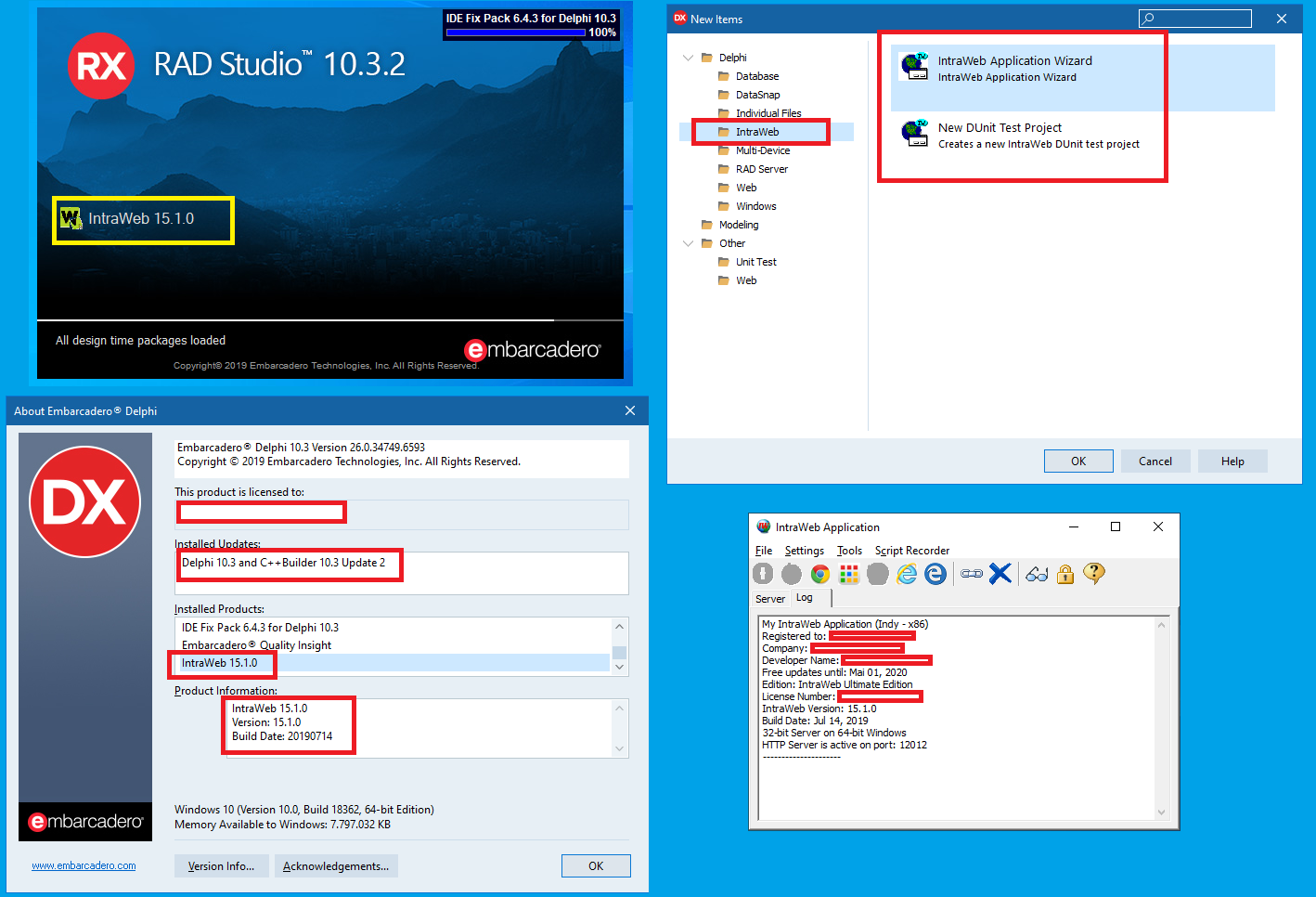Click gray octagon icon after the grid icon
Screen dimensions: 1316x897
coord(878,574)
